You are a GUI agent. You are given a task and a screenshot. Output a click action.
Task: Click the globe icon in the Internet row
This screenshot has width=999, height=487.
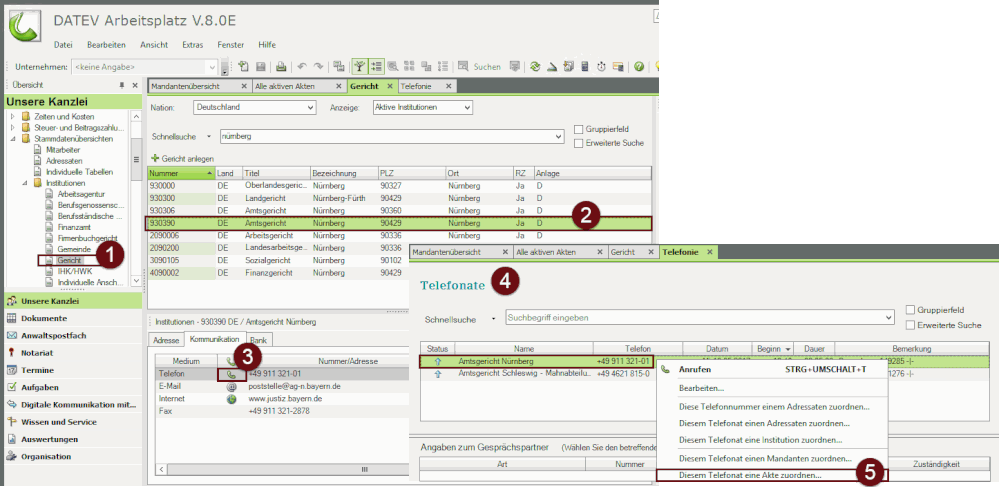[231, 398]
